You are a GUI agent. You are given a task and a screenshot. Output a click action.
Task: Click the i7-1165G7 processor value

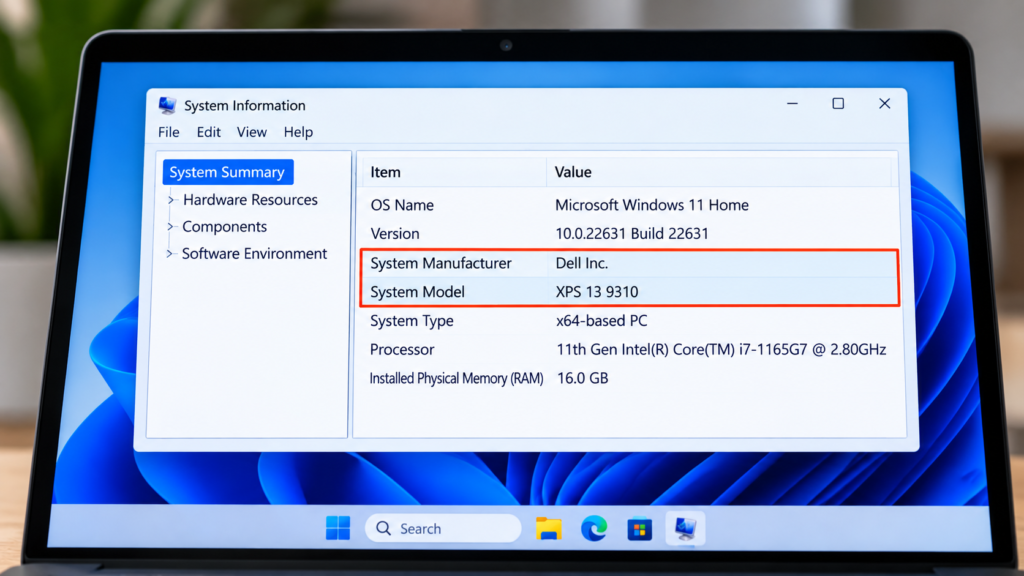[x=721, y=349]
